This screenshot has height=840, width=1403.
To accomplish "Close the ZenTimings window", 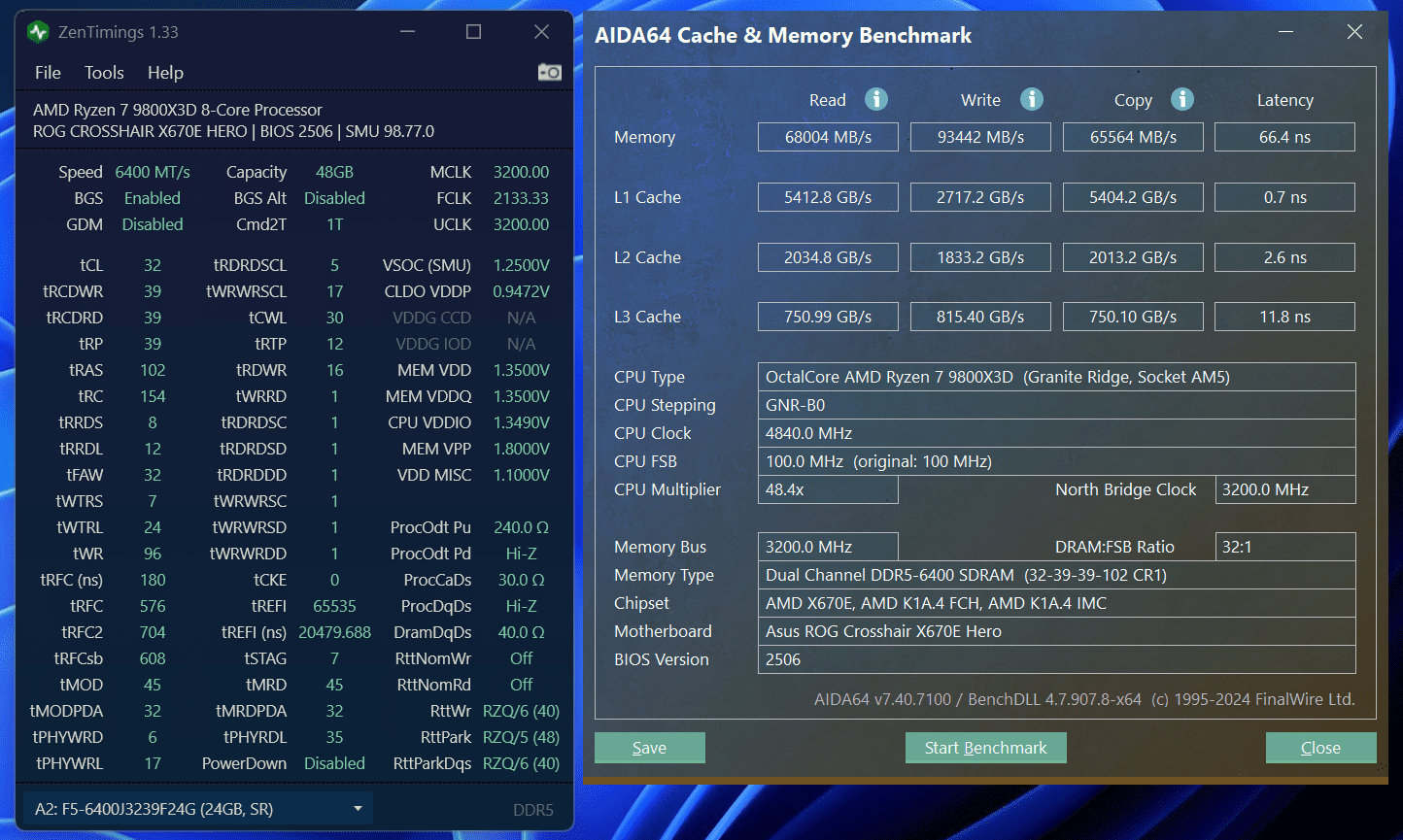I will [542, 32].
